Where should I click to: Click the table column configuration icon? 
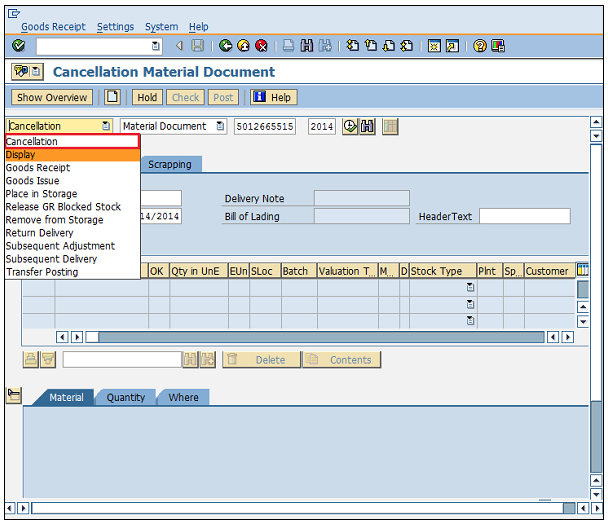tap(583, 270)
